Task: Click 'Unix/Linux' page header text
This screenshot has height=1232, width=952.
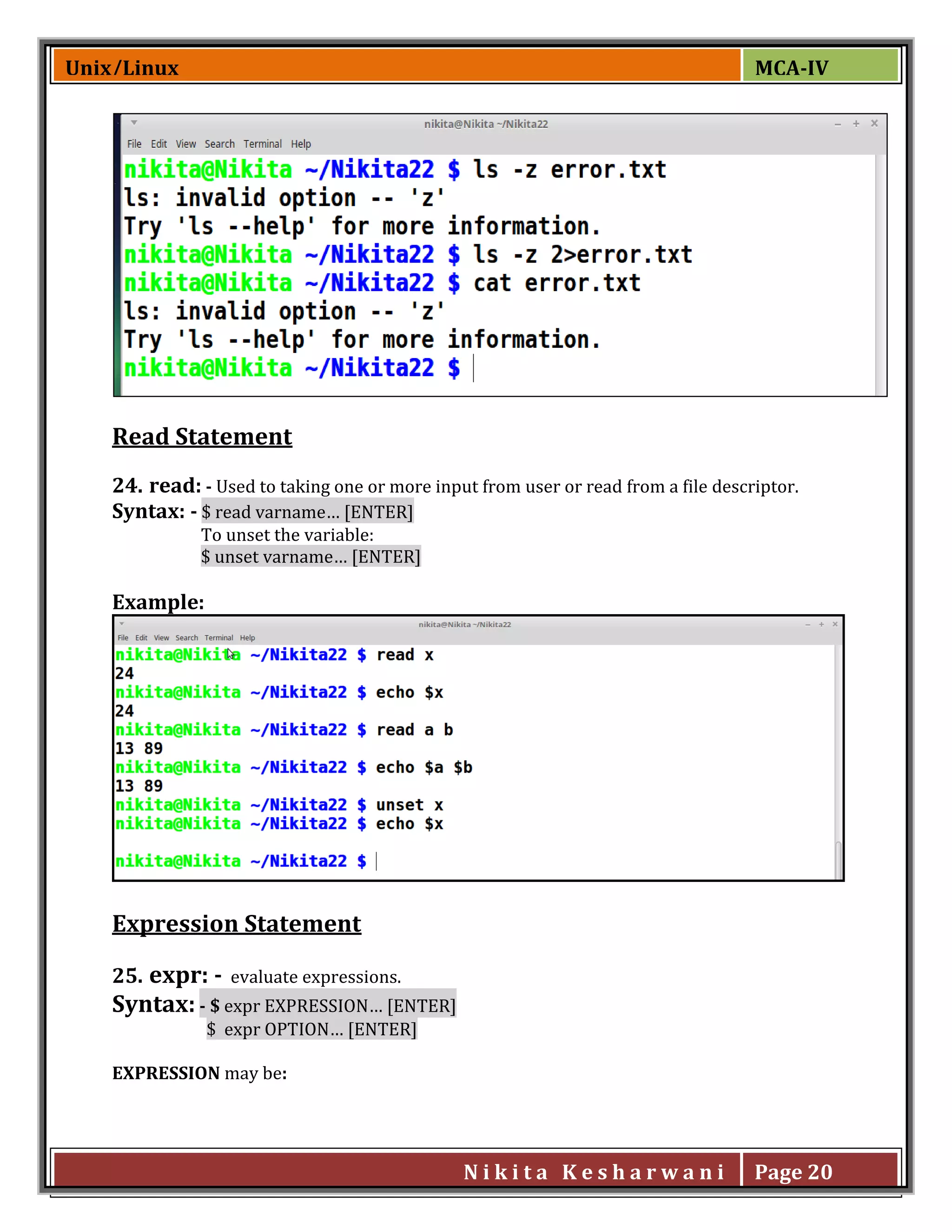Action: [122, 68]
